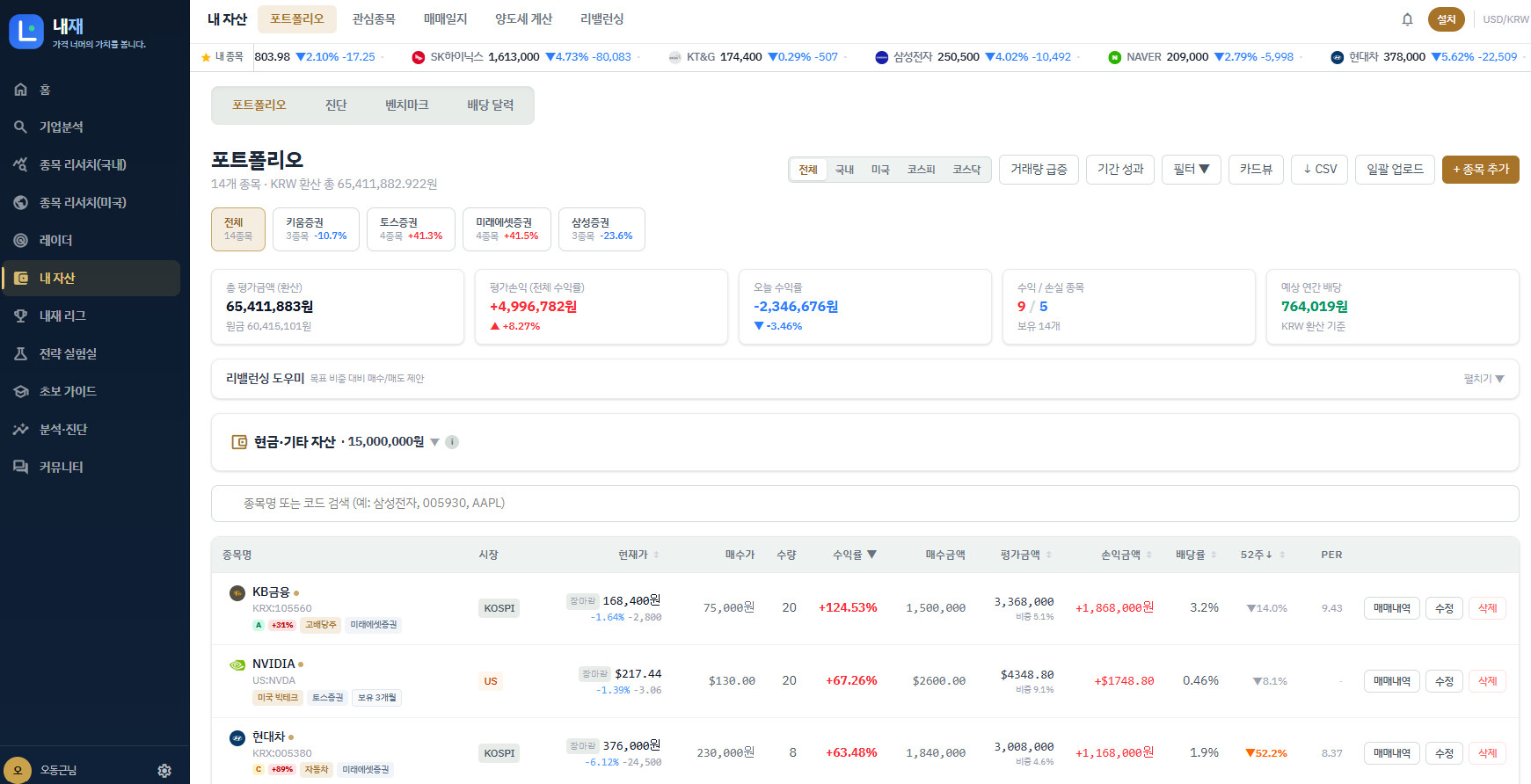Switch to the 벤치마크 tab

point(406,105)
